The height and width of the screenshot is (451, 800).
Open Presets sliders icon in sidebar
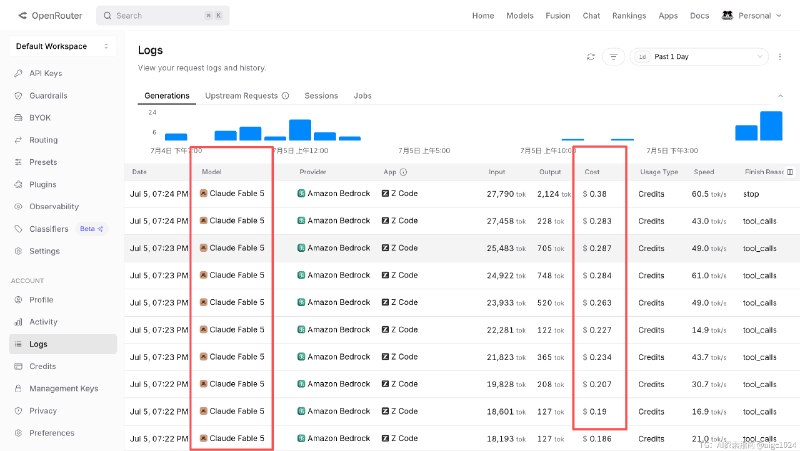[18, 162]
